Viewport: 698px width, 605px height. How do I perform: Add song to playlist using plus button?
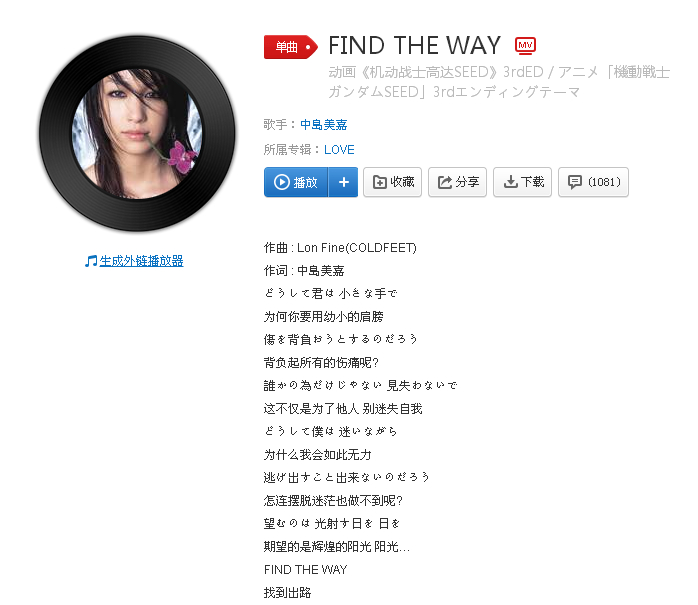pos(343,182)
